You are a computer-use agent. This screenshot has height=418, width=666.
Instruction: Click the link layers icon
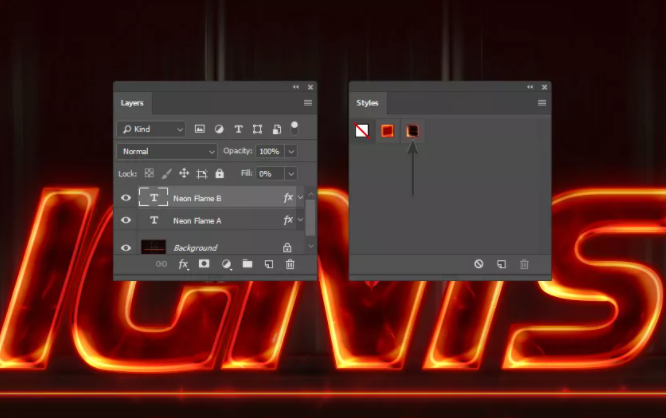pos(161,264)
